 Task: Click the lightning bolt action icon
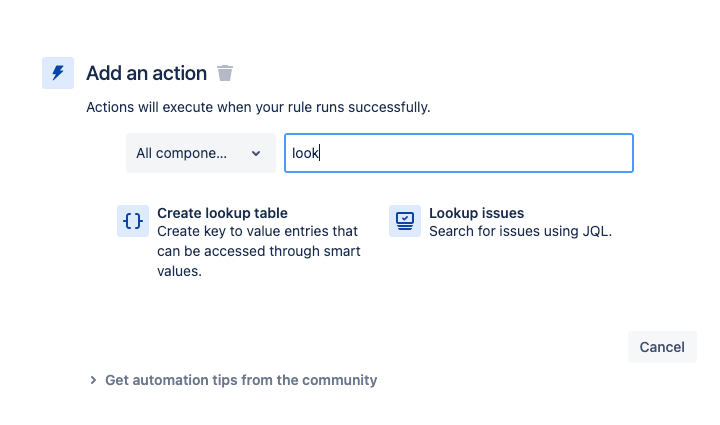point(58,73)
